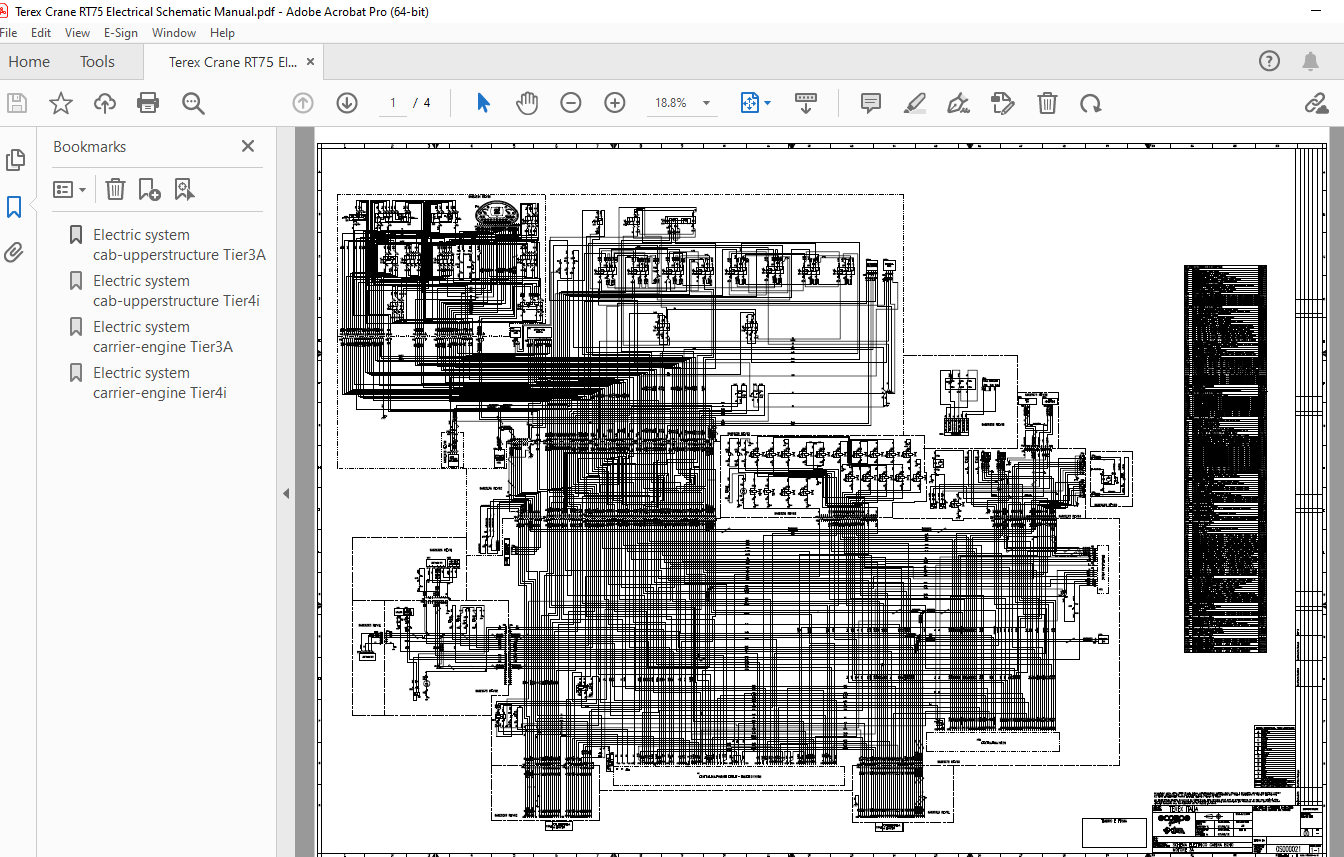The width and height of the screenshot is (1344, 857).
Task: Open Attachments paperclip panel
Action: (x=14, y=252)
